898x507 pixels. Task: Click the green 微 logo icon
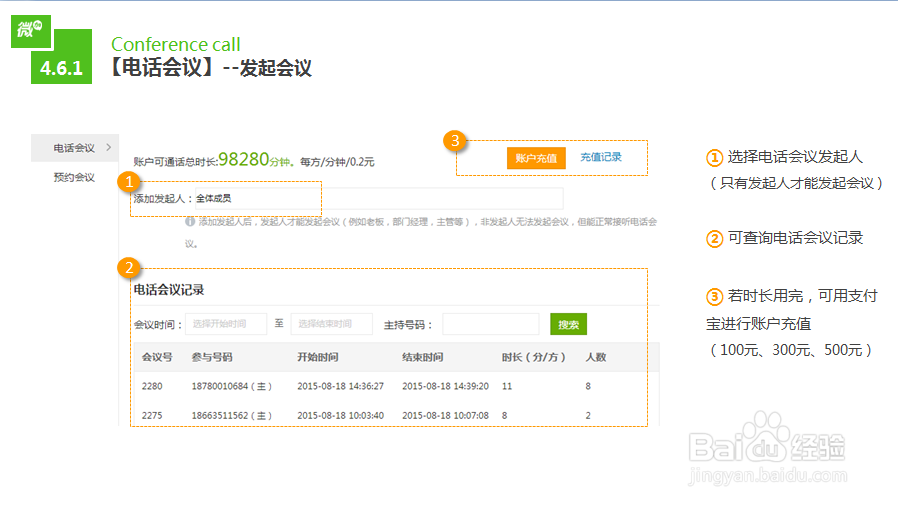click(31, 31)
